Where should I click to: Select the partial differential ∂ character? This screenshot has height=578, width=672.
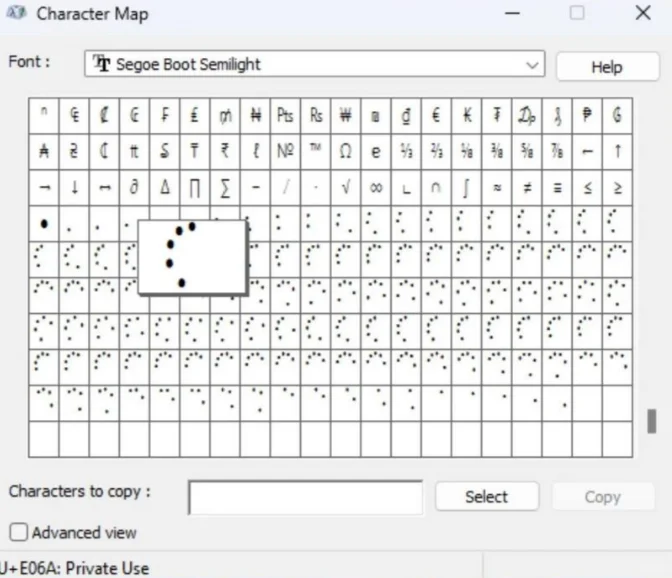pyautogui.click(x=135, y=188)
